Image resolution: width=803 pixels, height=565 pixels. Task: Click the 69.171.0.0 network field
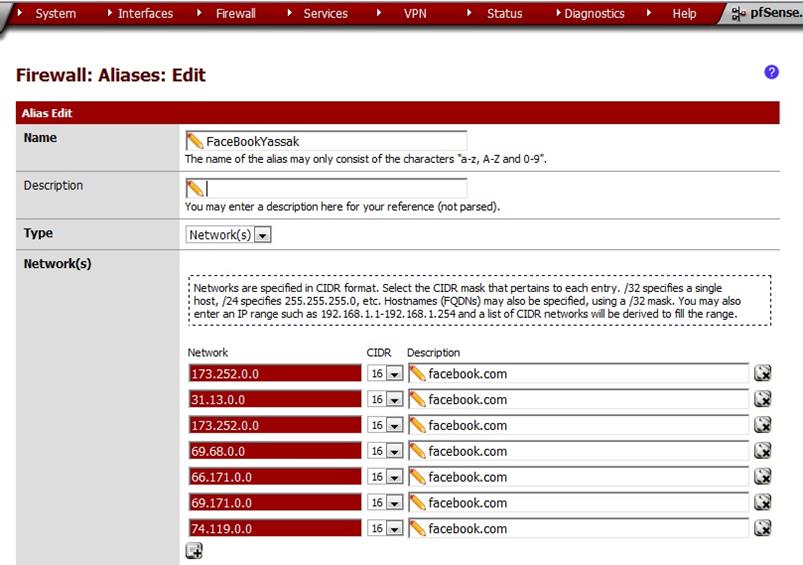click(275, 503)
